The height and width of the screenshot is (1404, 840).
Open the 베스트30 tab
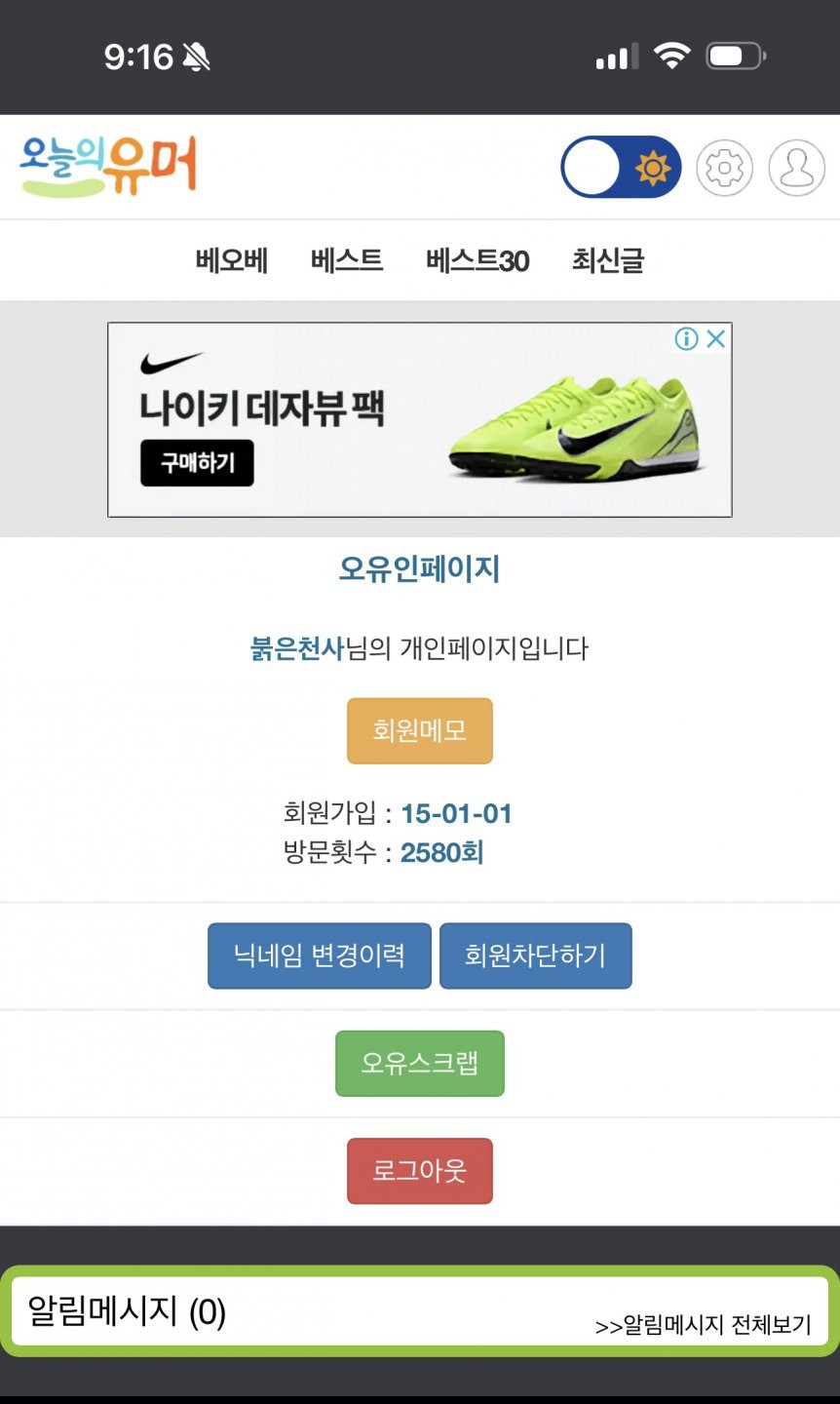pos(477,260)
